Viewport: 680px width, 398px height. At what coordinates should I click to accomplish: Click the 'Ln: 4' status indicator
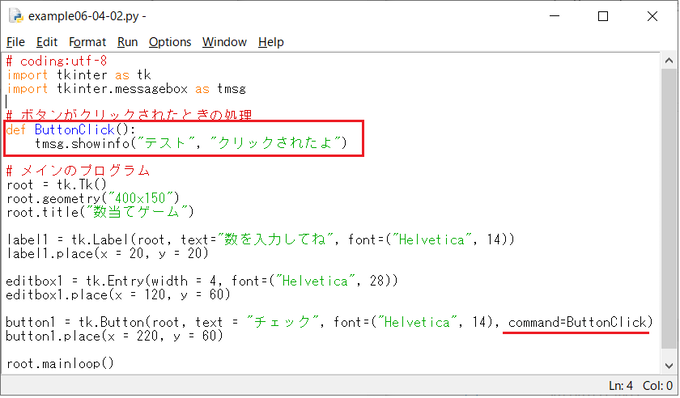click(621, 385)
